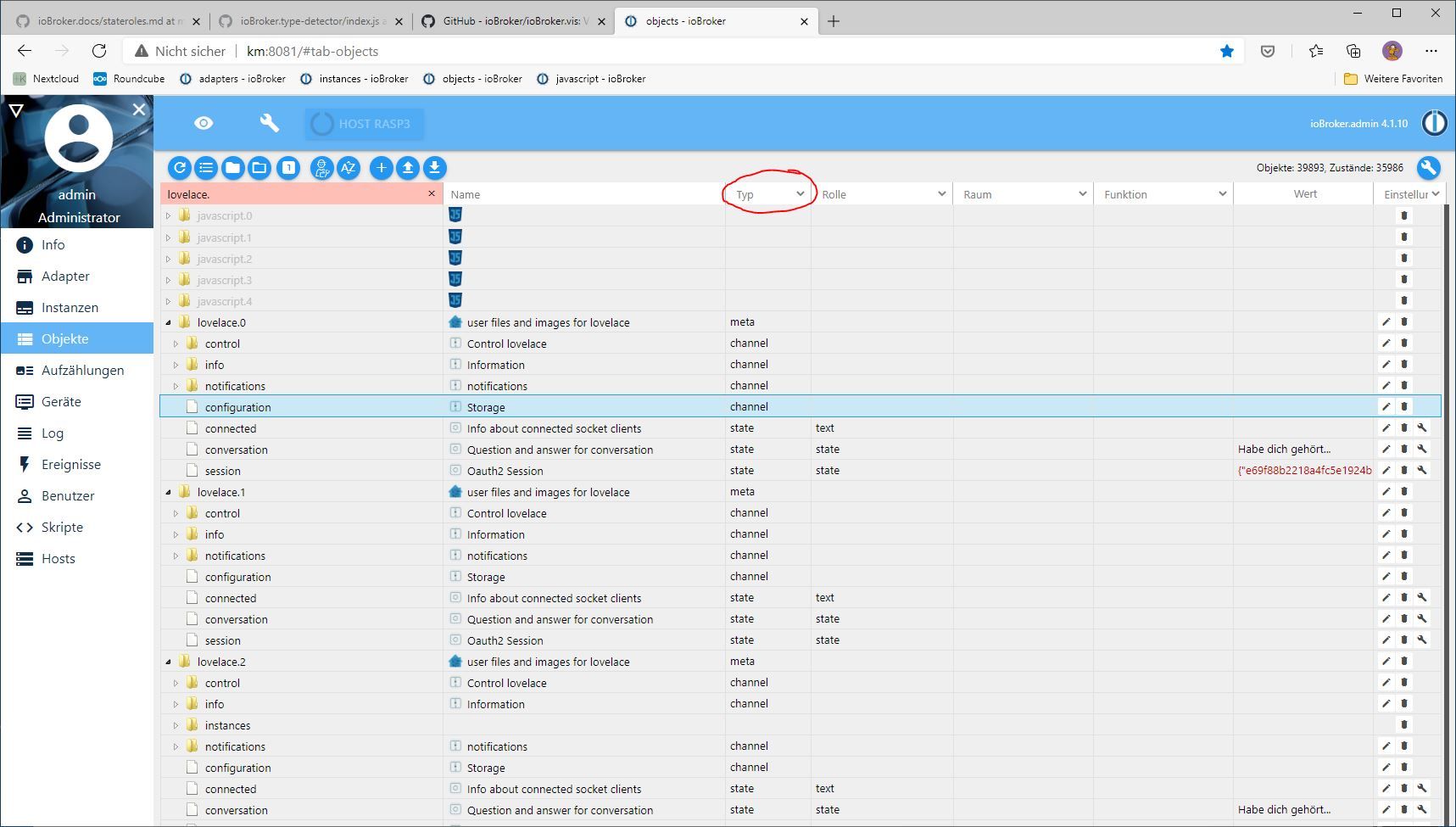
Task: Click the HOST RASP3 button
Action: coord(364,124)
